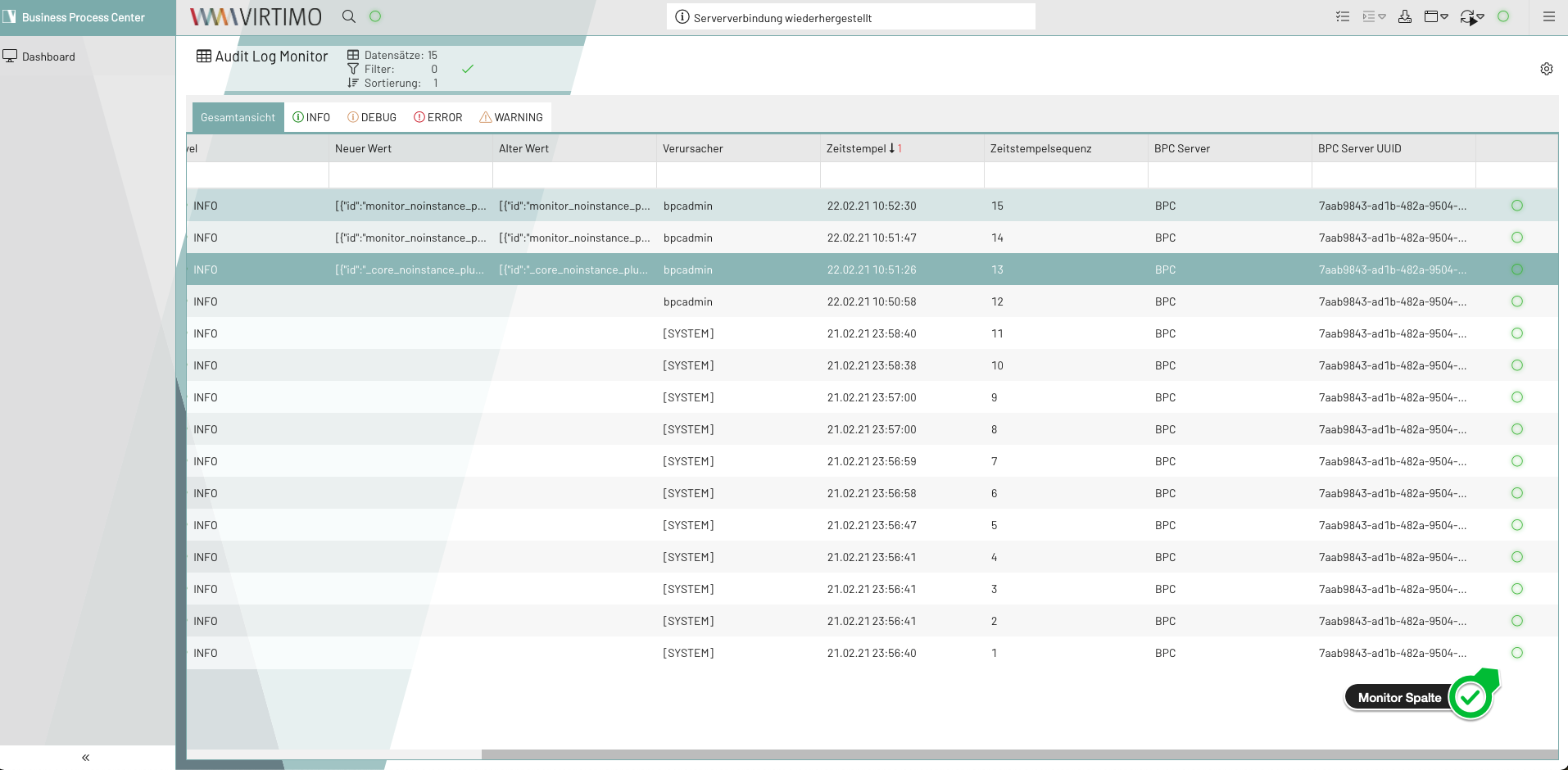Toggle the status indicator on the sequence 1 row
This screenshot has height=770, width=1568.
coord(1517,653)
